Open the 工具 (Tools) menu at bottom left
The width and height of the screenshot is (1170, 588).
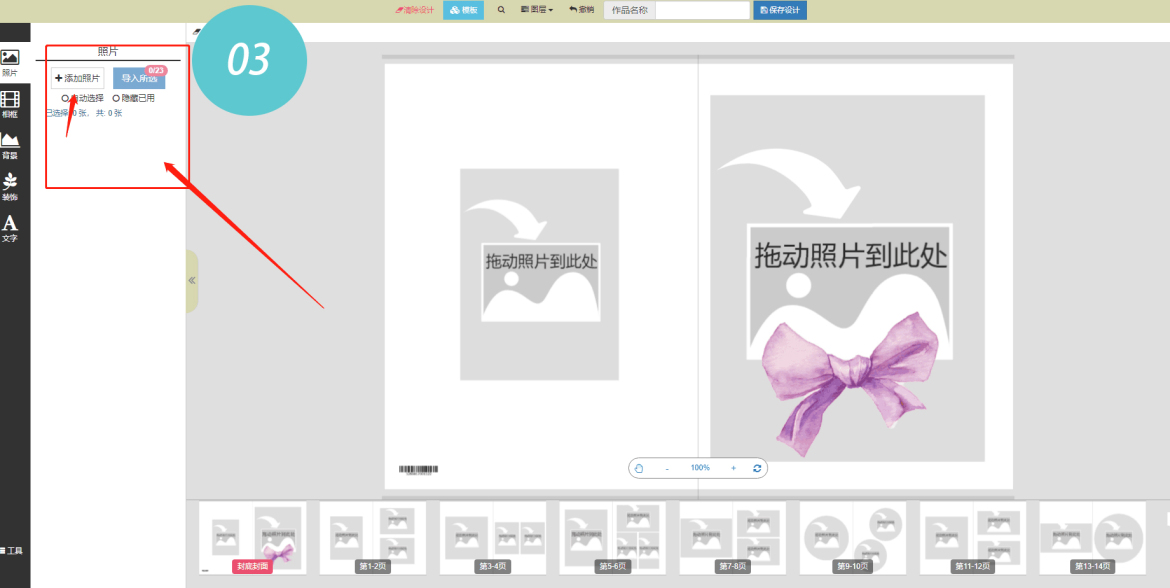[x=11, y=551]
